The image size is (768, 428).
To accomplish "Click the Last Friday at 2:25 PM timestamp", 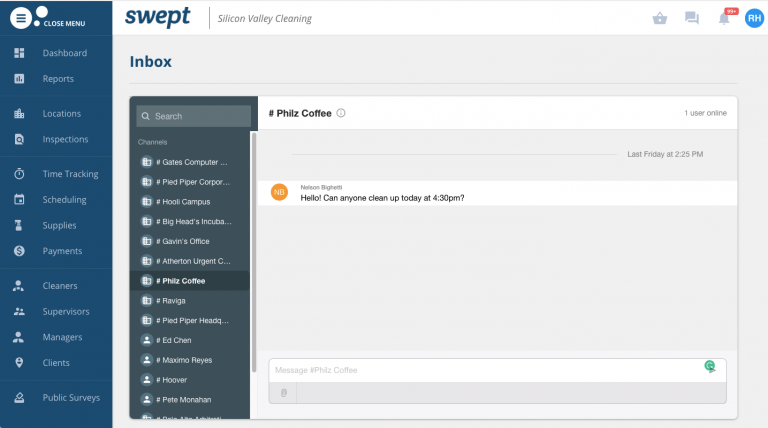I will click(665, 154).
